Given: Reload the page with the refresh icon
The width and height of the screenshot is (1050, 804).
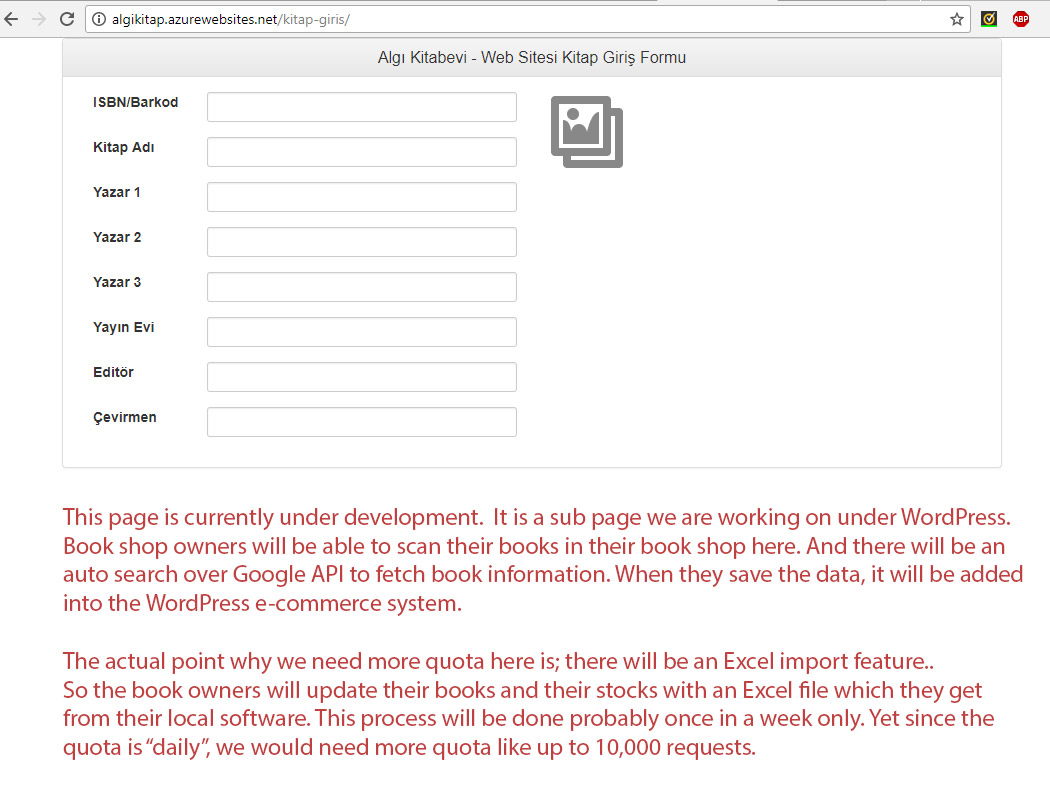Looking at the screenshot, I should pos(67,19).
